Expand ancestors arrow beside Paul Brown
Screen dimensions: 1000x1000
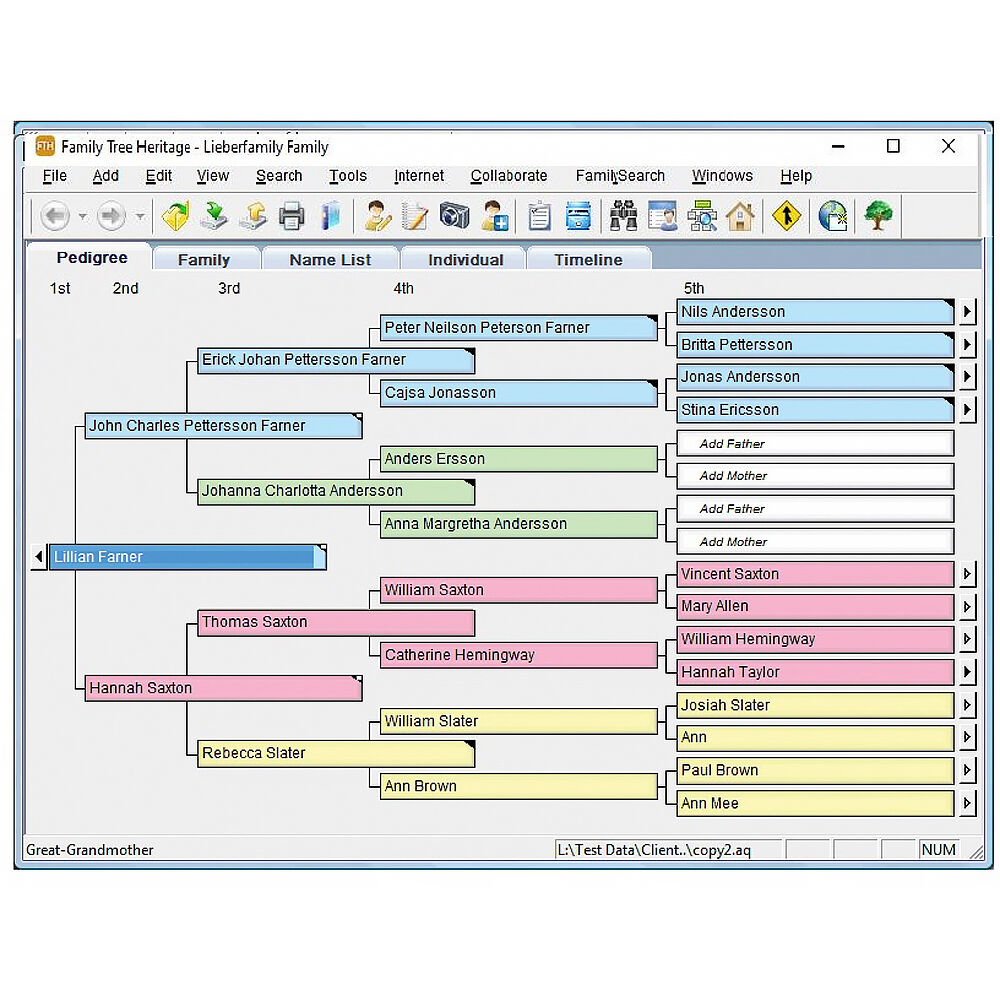(967, 770)
